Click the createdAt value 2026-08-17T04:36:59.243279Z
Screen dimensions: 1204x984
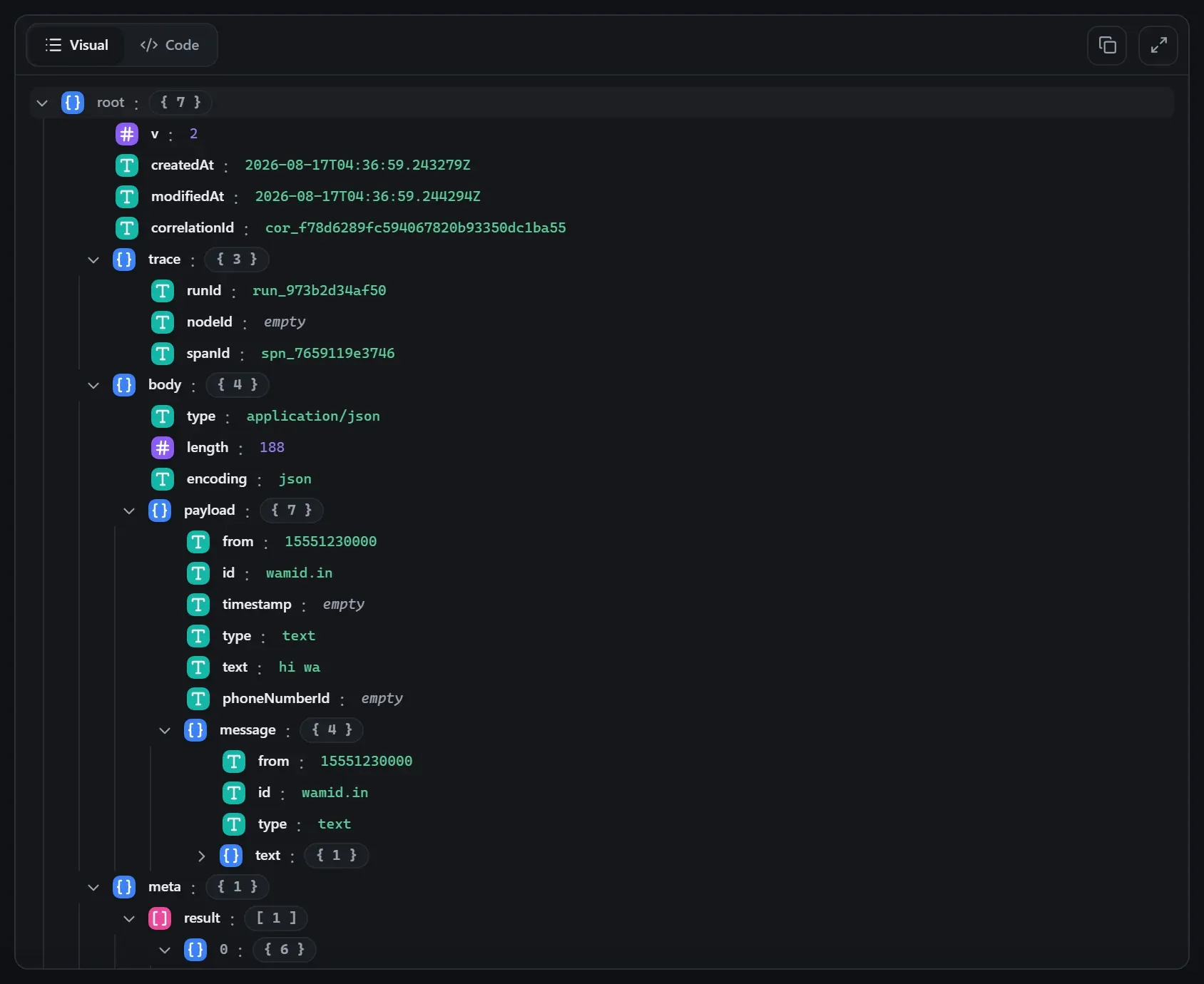coord(357,165)
